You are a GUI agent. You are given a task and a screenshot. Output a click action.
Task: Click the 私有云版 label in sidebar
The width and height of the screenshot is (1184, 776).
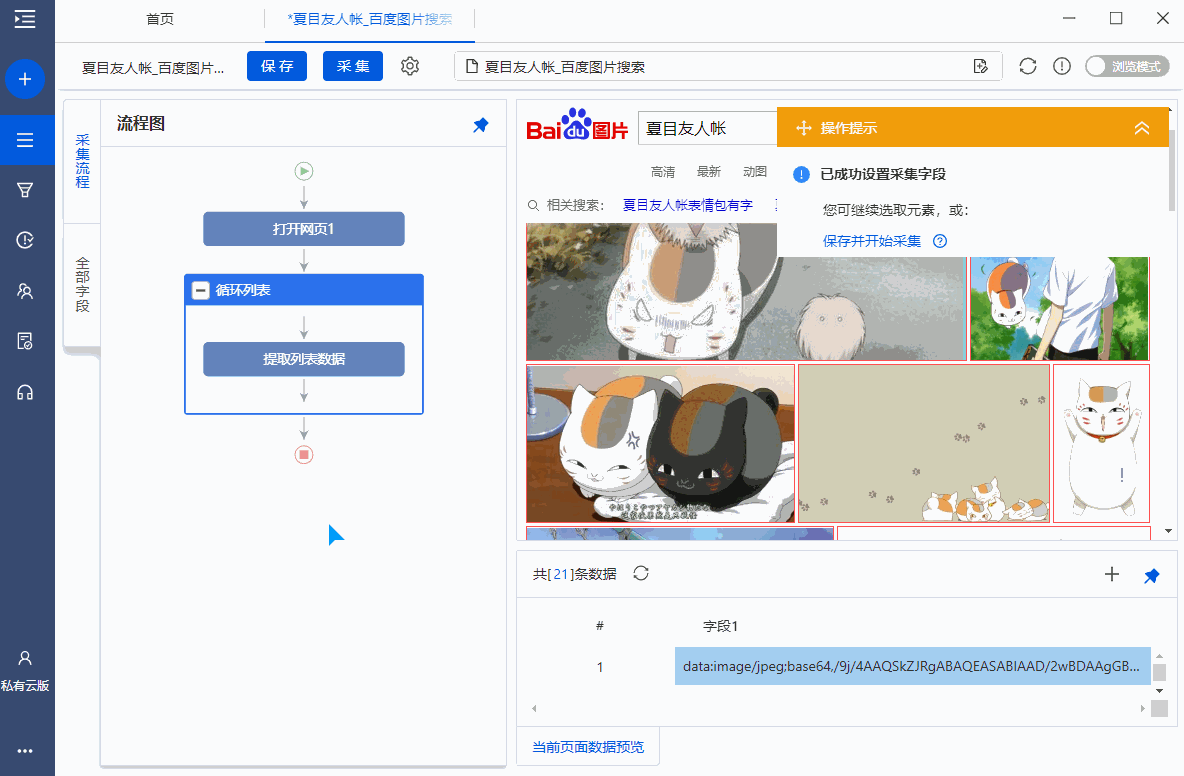point(25,685)
